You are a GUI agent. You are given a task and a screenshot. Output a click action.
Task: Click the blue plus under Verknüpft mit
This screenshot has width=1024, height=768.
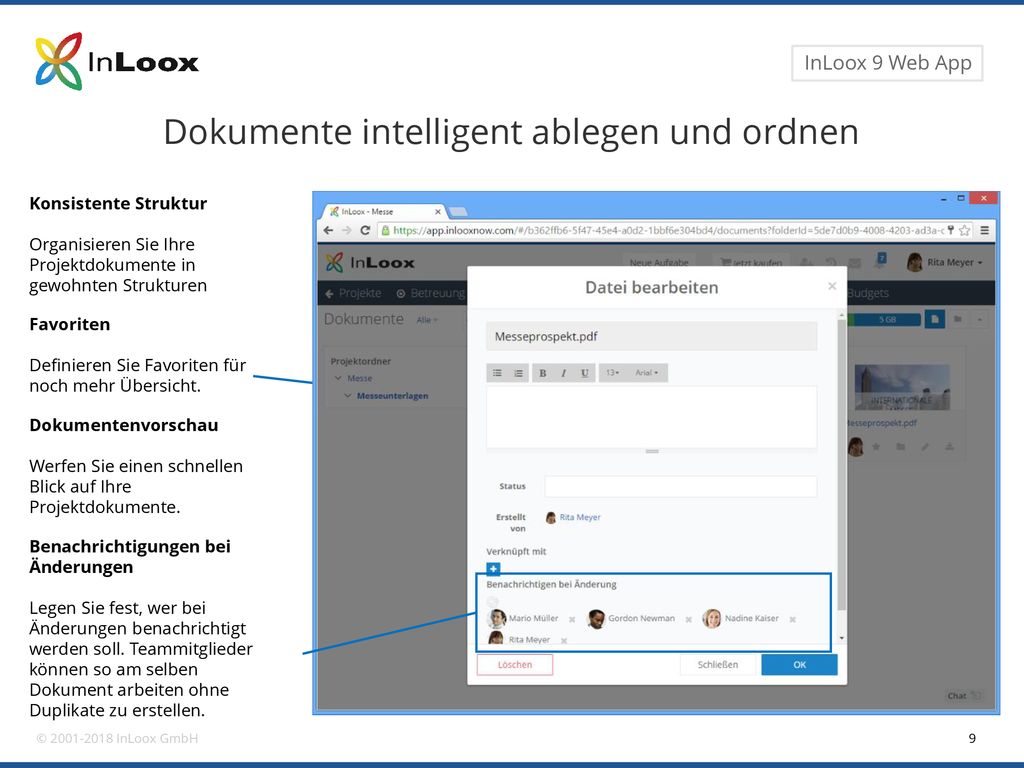tap(493, 569)
